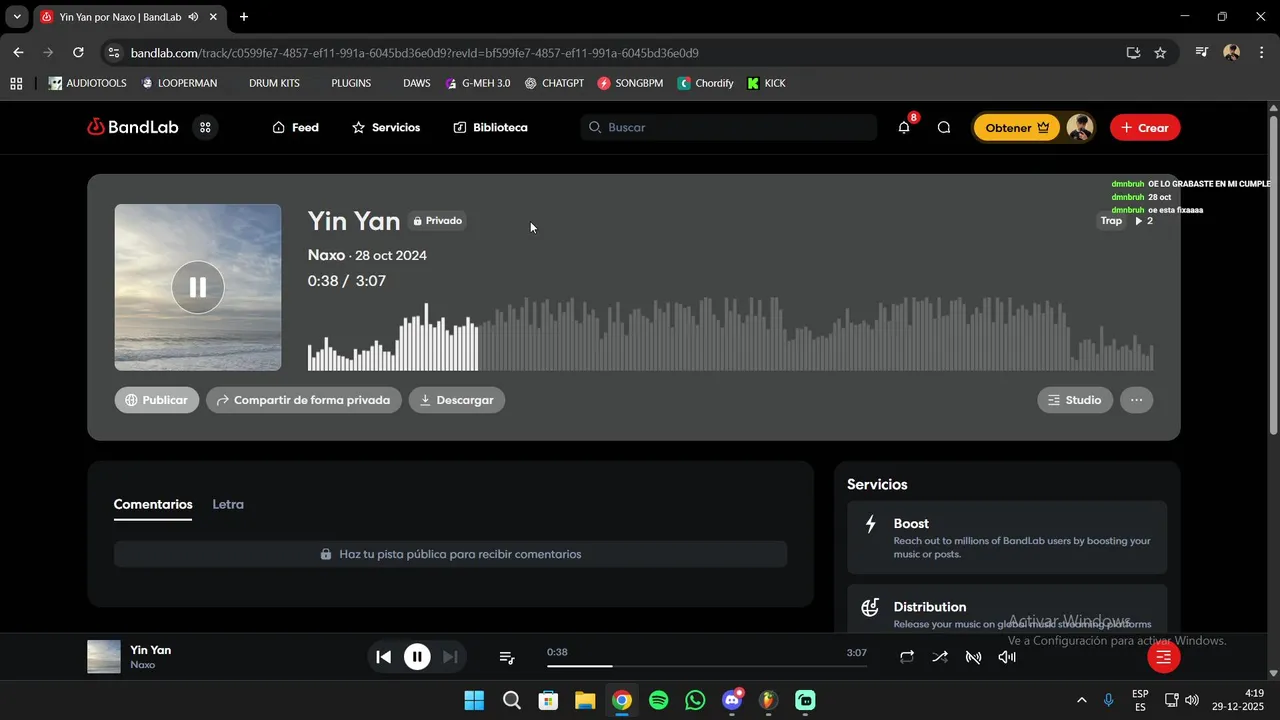Open the Distribution service card
The width and height of the screenshot is (1280, 720).
click(1007, 608)
